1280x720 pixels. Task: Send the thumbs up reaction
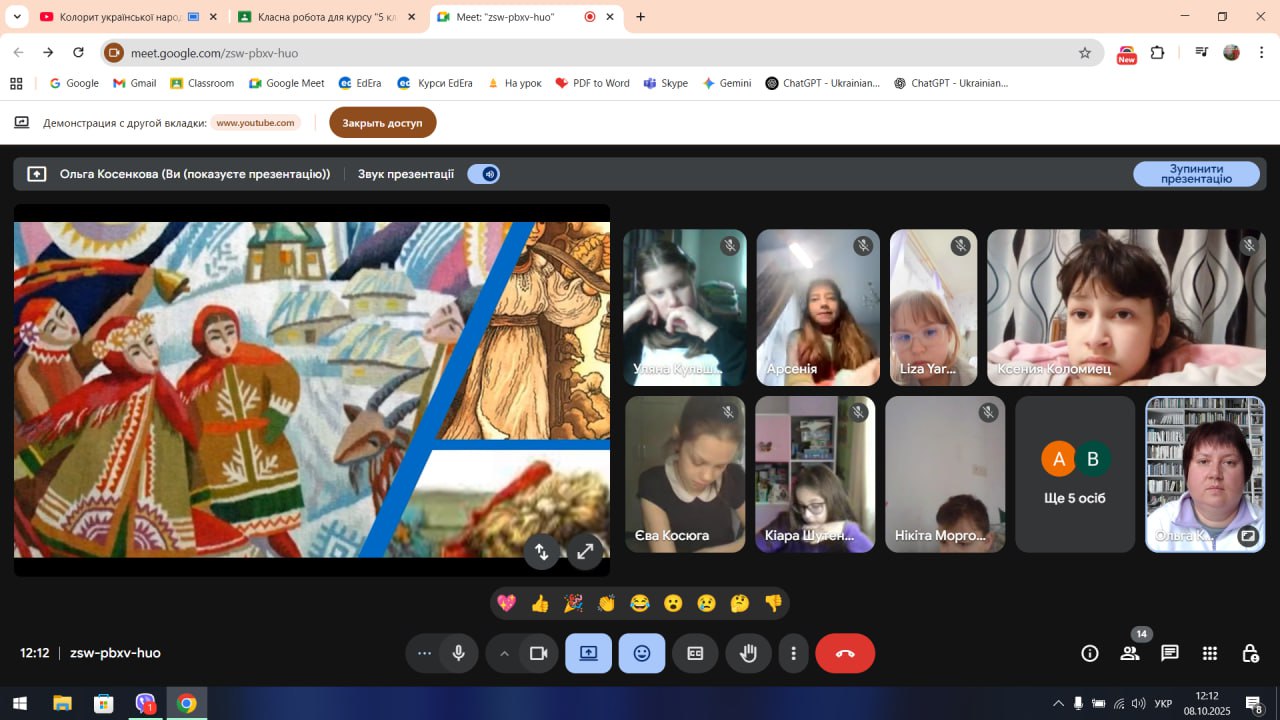point(540,603)
